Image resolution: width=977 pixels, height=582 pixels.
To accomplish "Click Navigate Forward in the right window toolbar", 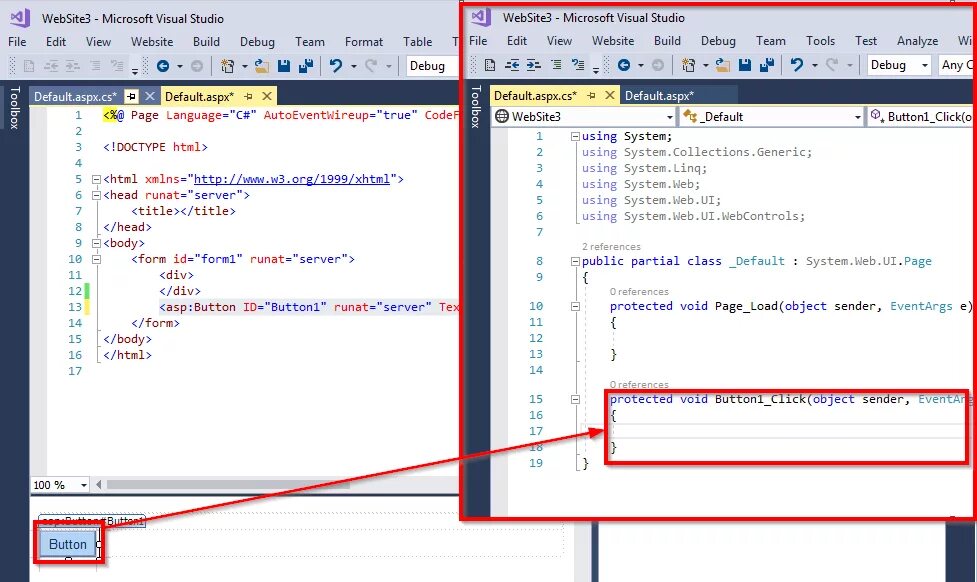I will pyautogui.click(x=657, y=65).
